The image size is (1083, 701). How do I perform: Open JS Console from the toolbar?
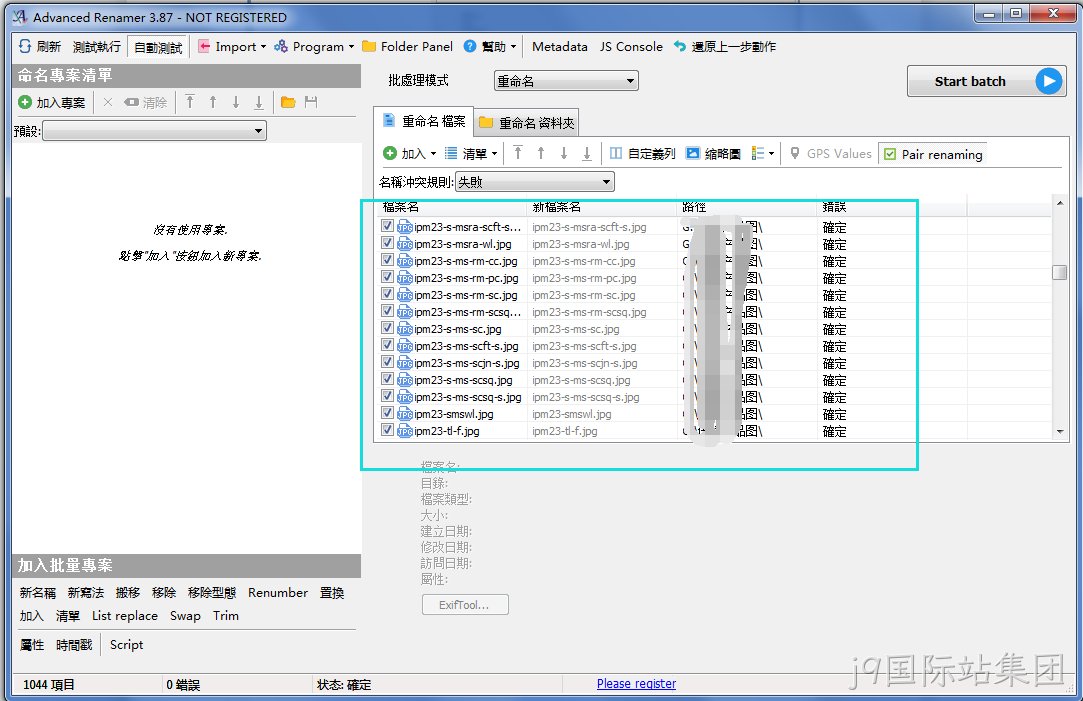[631, 46]
